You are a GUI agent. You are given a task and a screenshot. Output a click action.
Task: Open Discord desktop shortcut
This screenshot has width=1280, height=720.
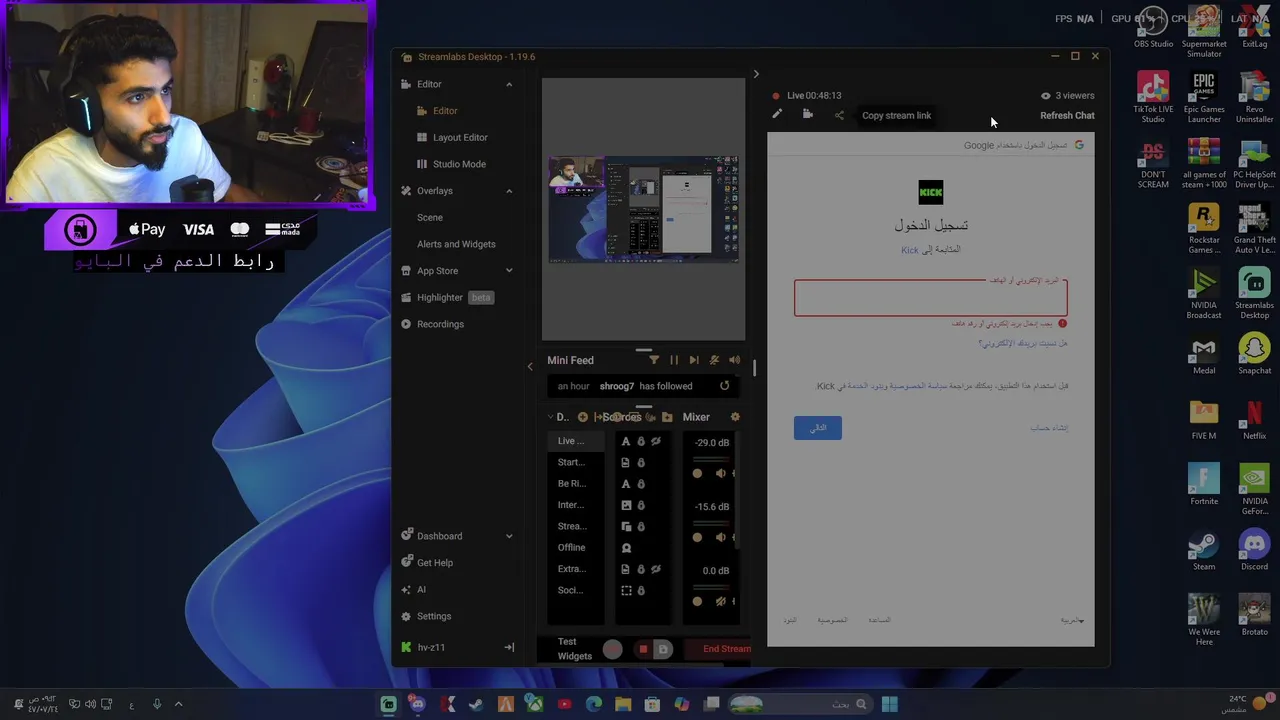1254,551
